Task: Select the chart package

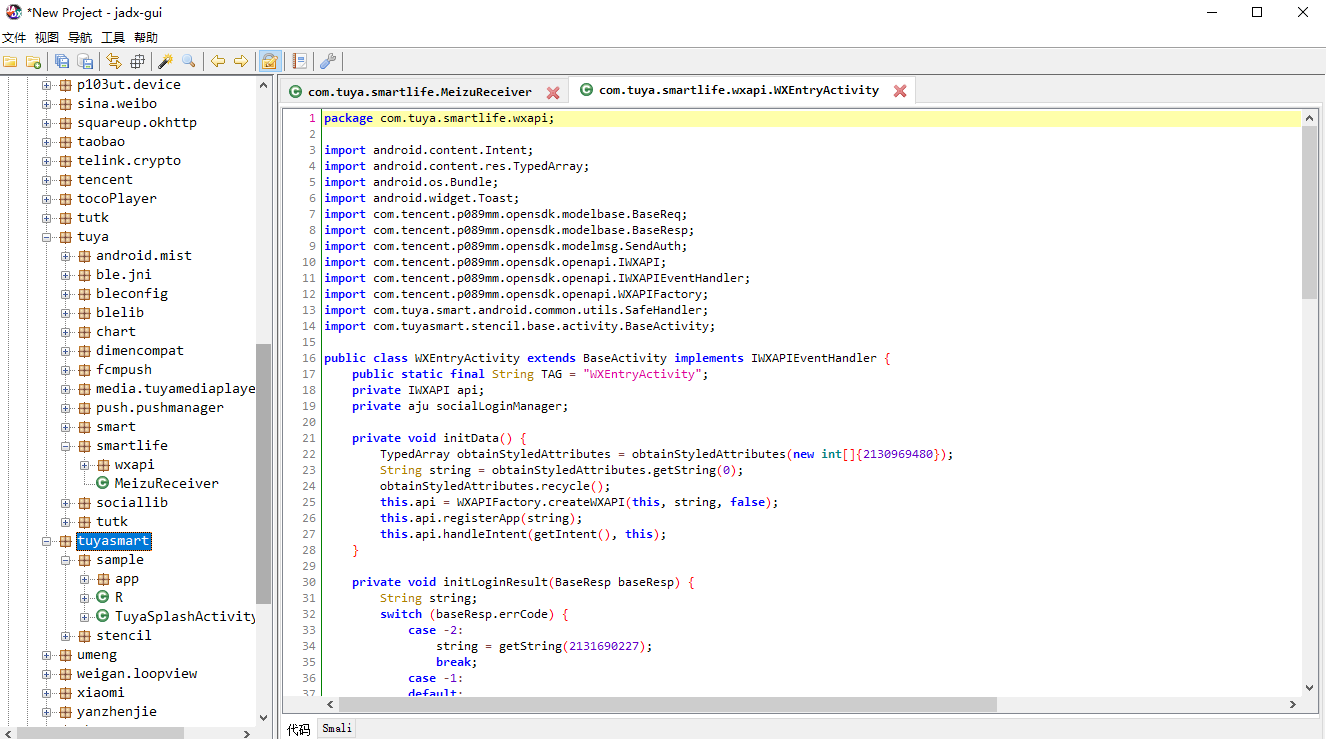Action: (x=115, y=332)
